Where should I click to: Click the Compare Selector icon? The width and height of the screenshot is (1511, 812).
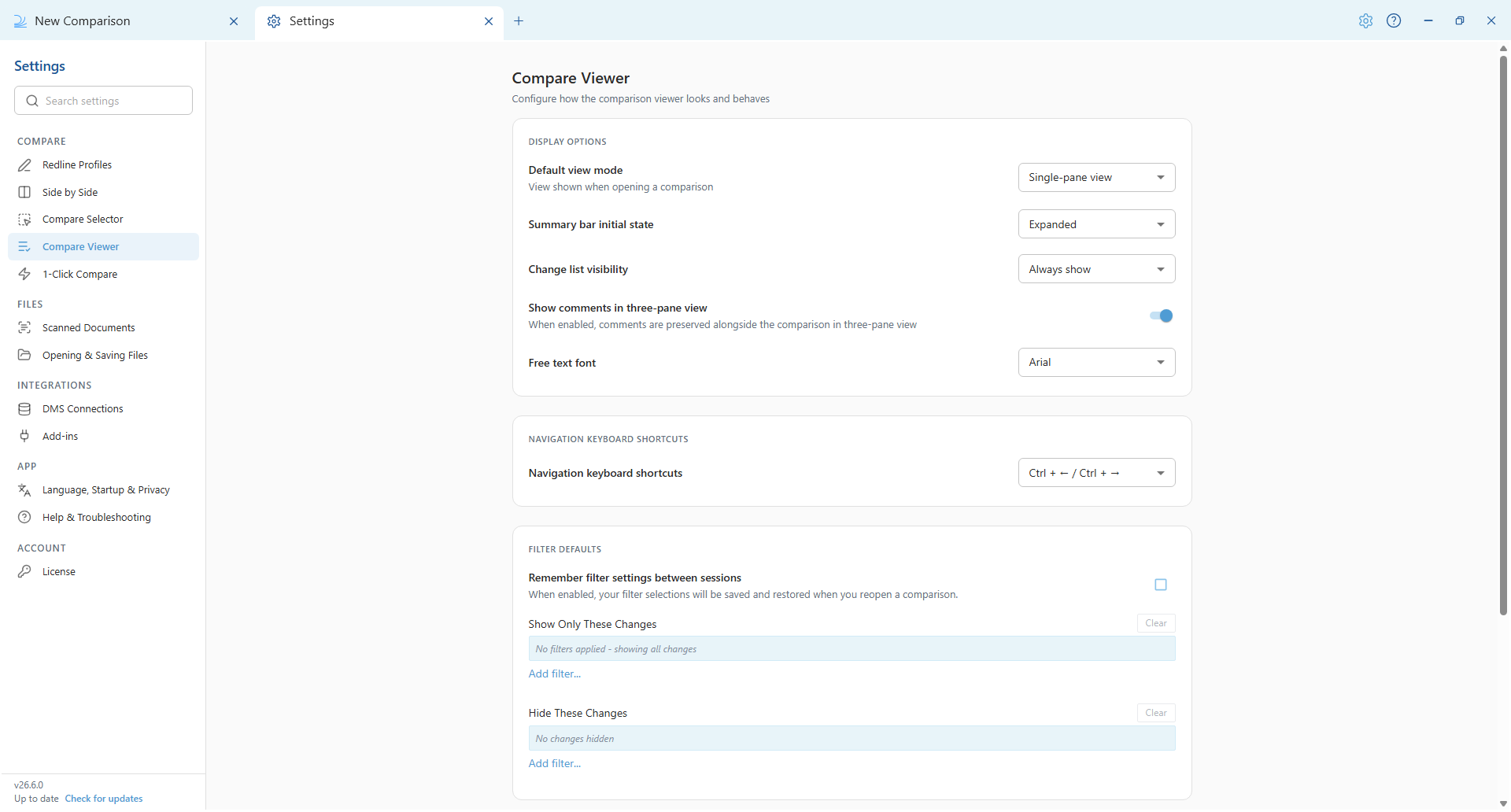click(24, 220)
